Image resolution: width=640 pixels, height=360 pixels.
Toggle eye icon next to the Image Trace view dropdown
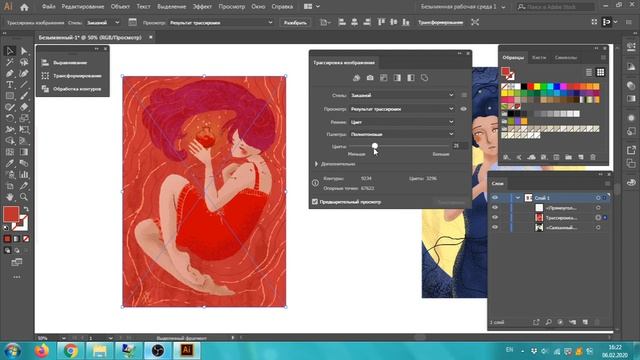[463, 109]
